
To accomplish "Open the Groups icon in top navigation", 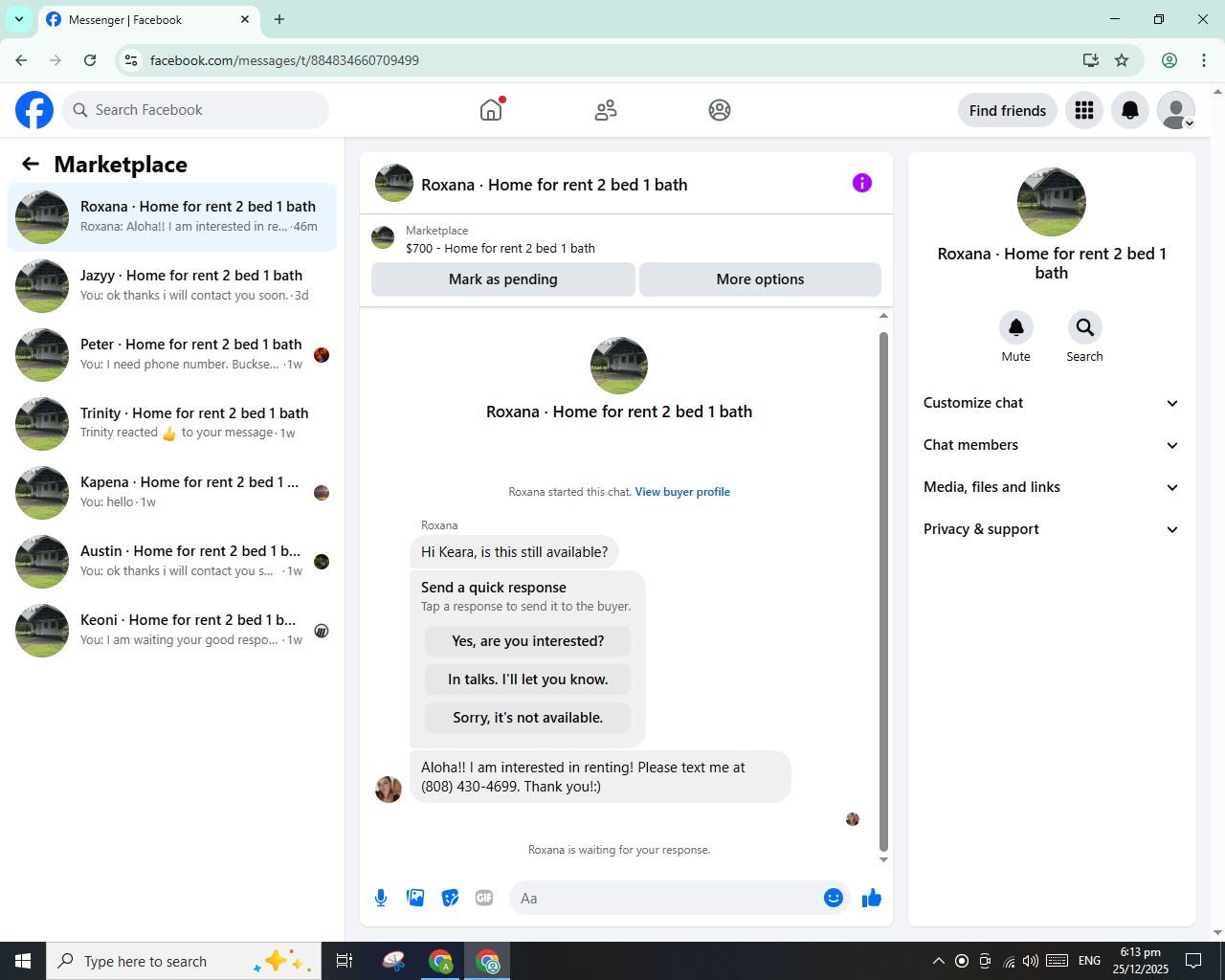I will pyautogui.click(x=720, y=110).
